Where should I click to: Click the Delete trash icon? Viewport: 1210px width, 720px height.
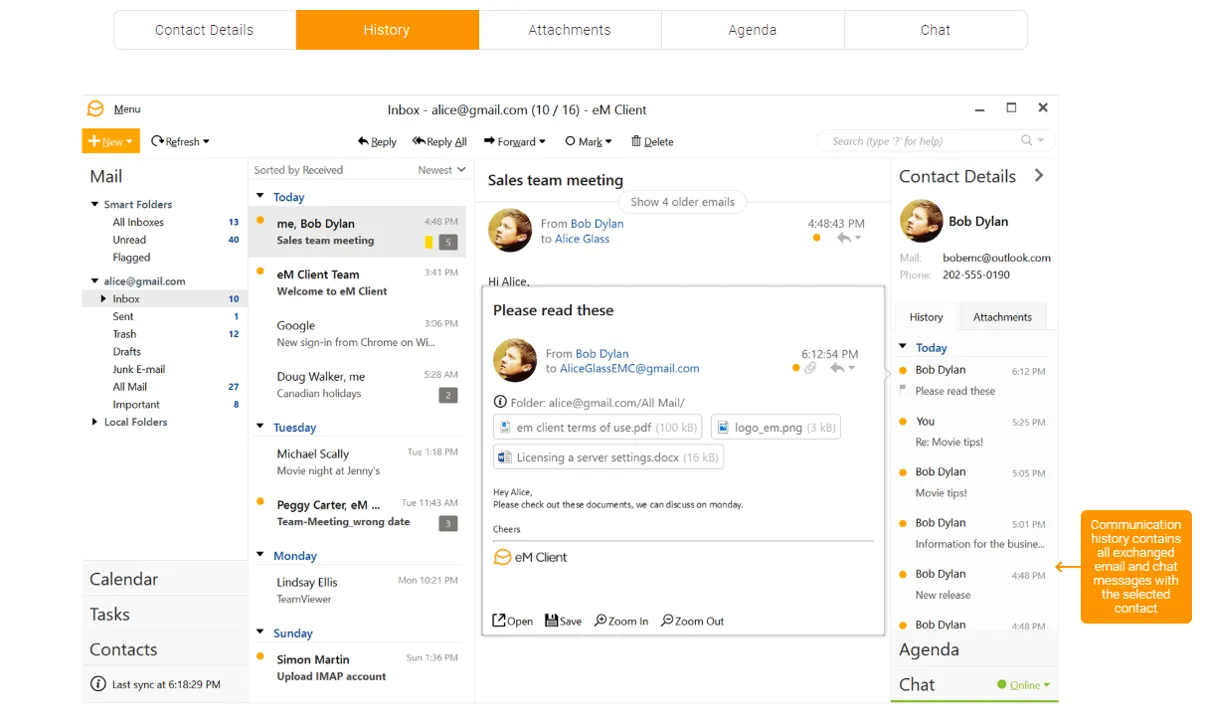click(636, 141)
